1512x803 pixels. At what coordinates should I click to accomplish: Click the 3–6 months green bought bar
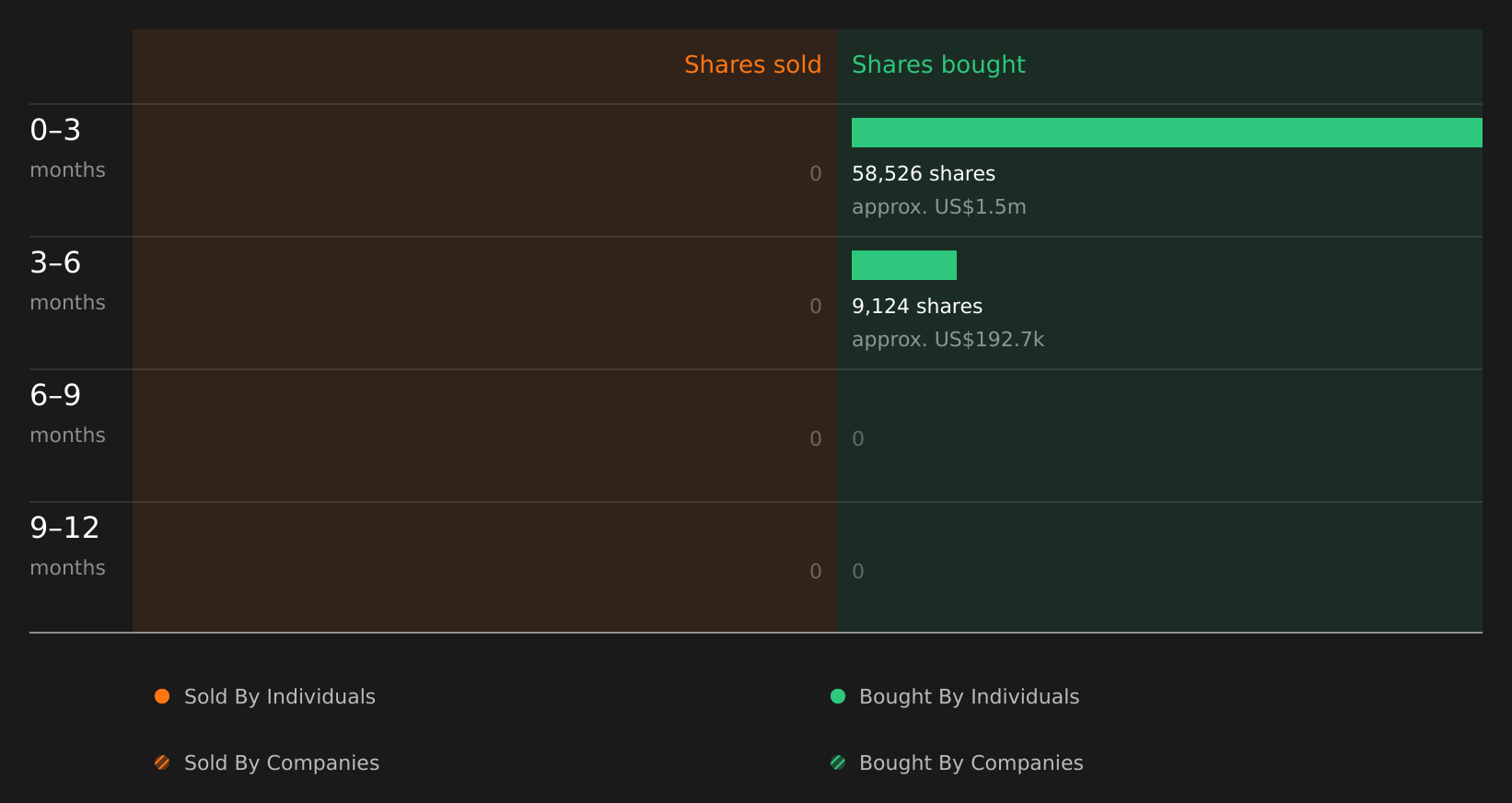904,265
